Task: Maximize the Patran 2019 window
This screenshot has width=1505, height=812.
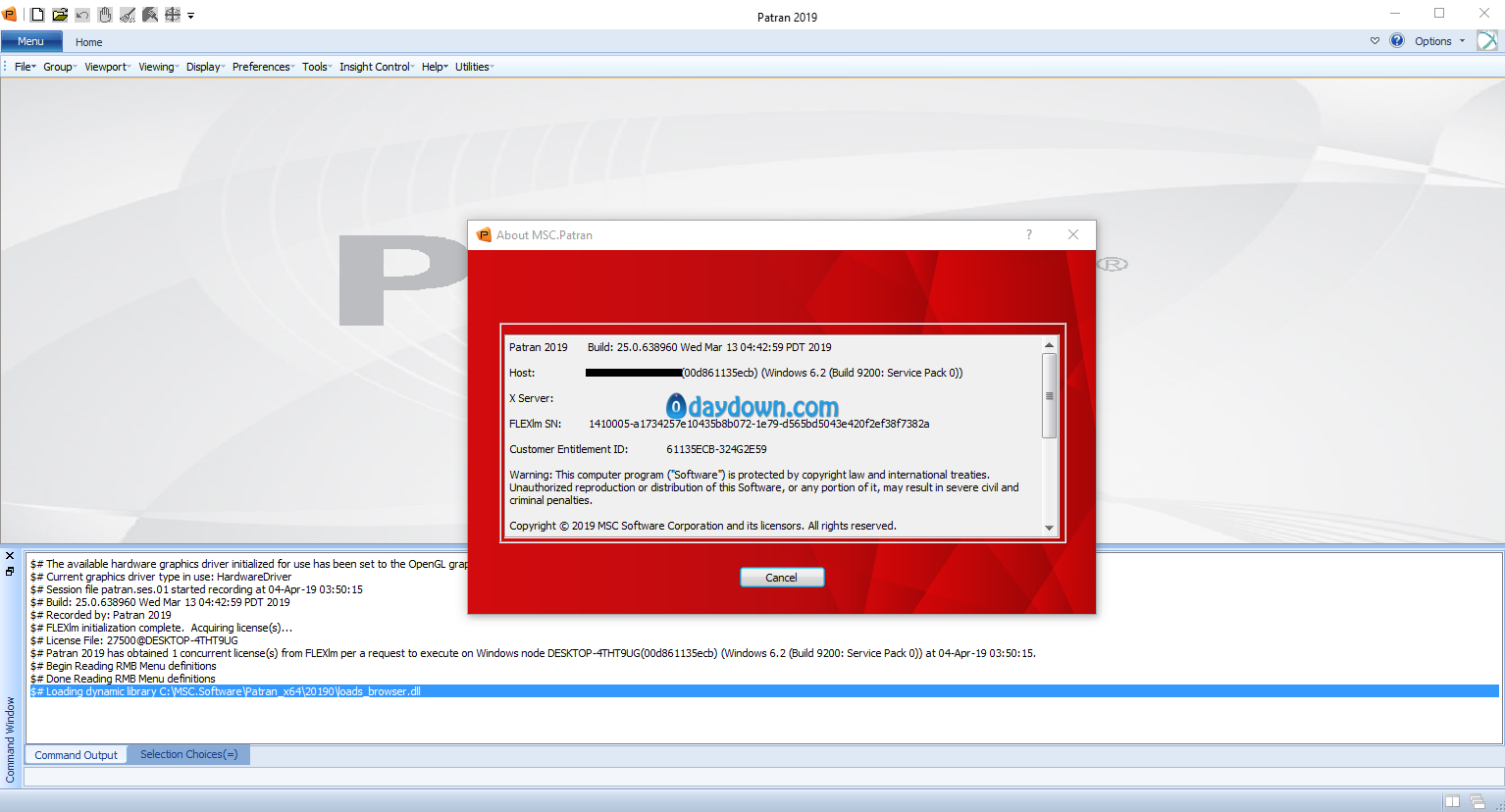Action: pyautogui.click(x=1439, y=14)
